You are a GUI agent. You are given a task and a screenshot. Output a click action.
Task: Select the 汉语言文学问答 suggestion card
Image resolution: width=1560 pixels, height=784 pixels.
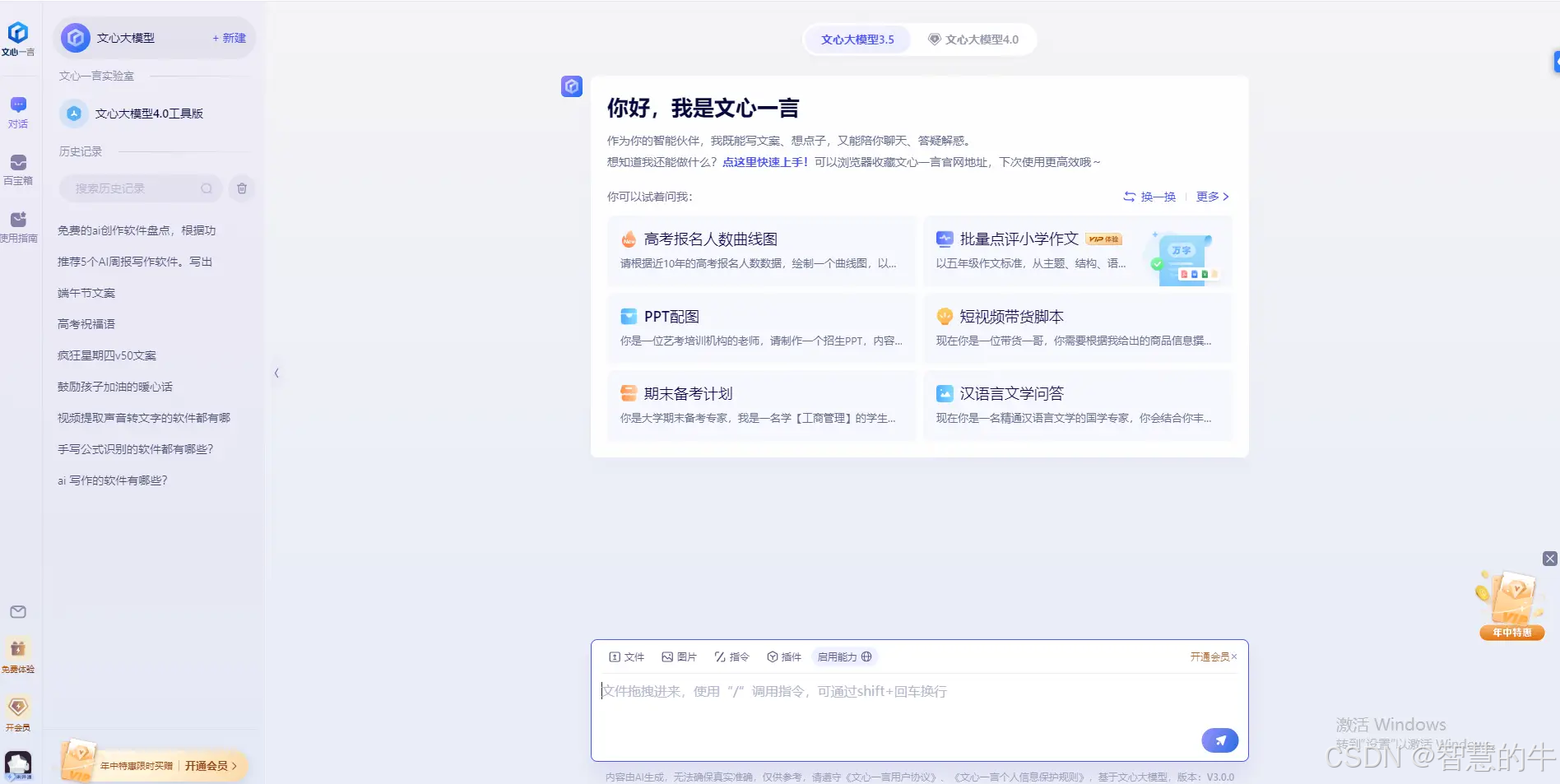click(x=1077, y=406)
